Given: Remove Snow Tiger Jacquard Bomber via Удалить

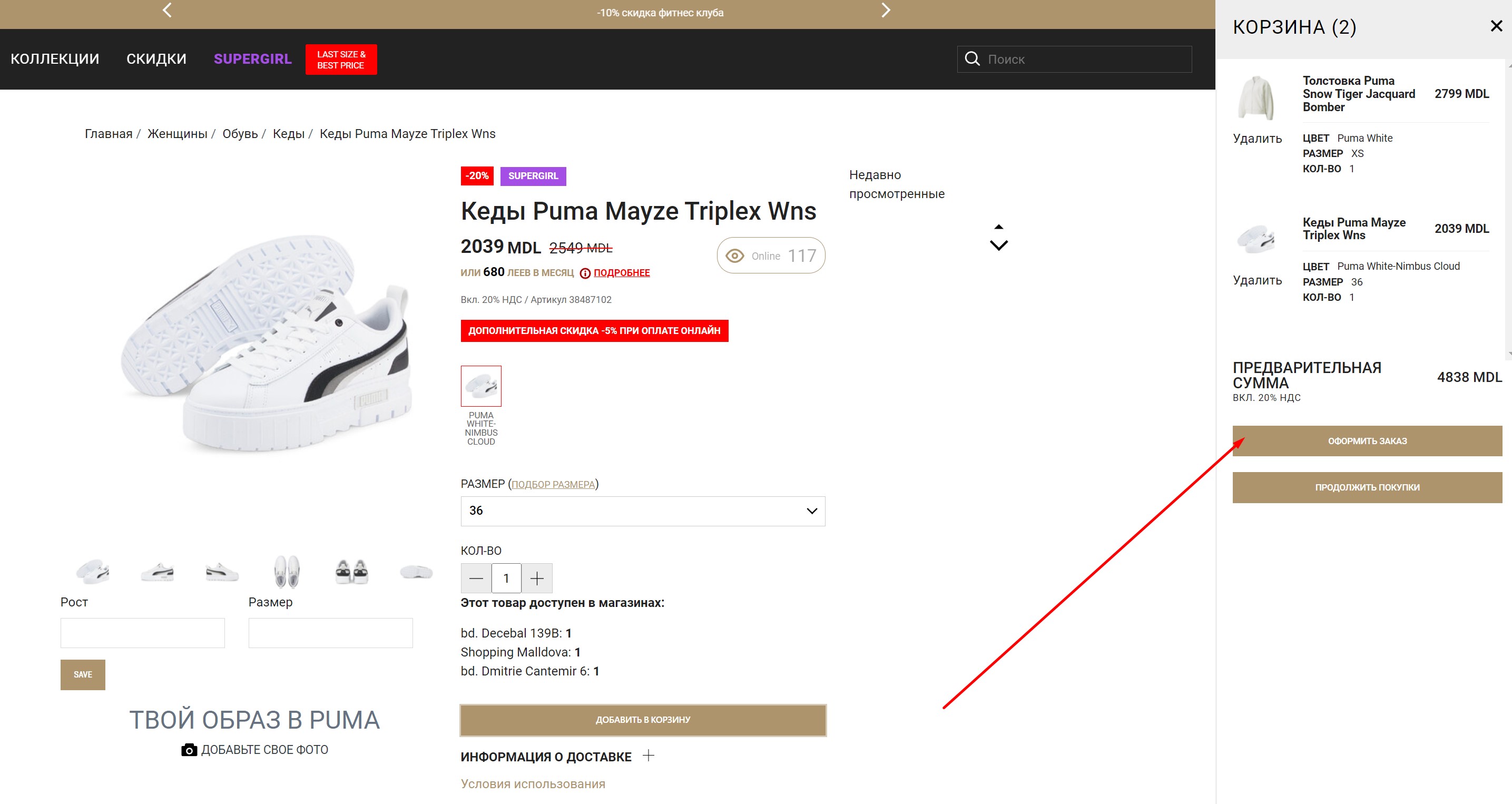Looking at the screenshot, I should click(x=1257, y=139).
